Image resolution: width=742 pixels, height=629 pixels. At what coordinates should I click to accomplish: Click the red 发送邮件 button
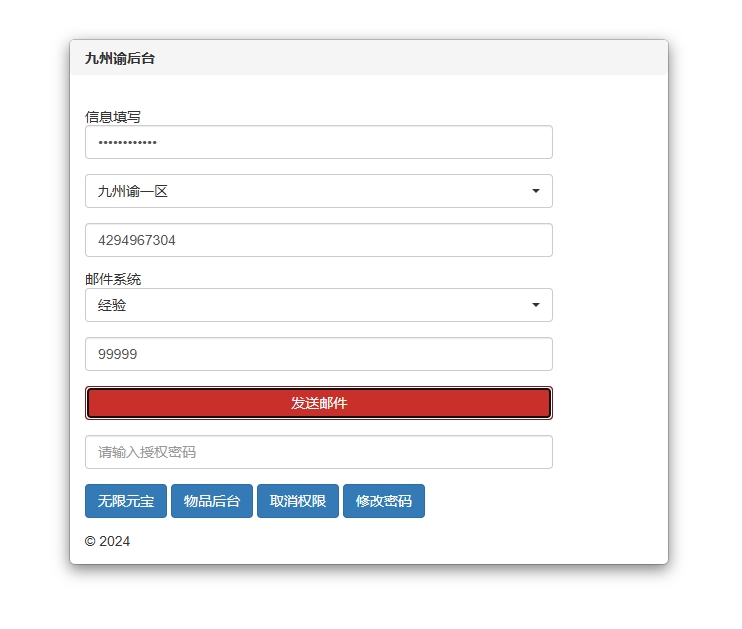[318, 403]
